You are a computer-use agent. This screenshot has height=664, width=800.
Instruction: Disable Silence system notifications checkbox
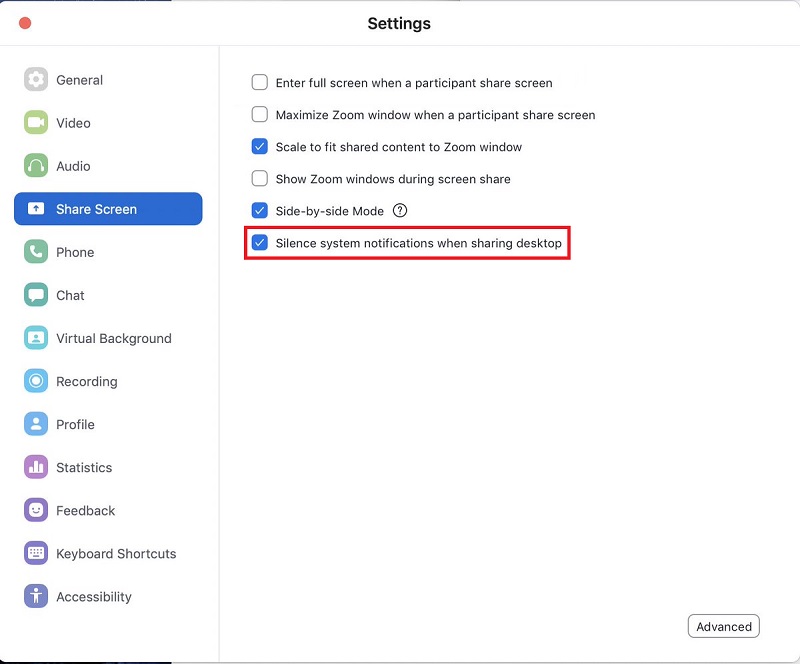(x=260, y=243)
